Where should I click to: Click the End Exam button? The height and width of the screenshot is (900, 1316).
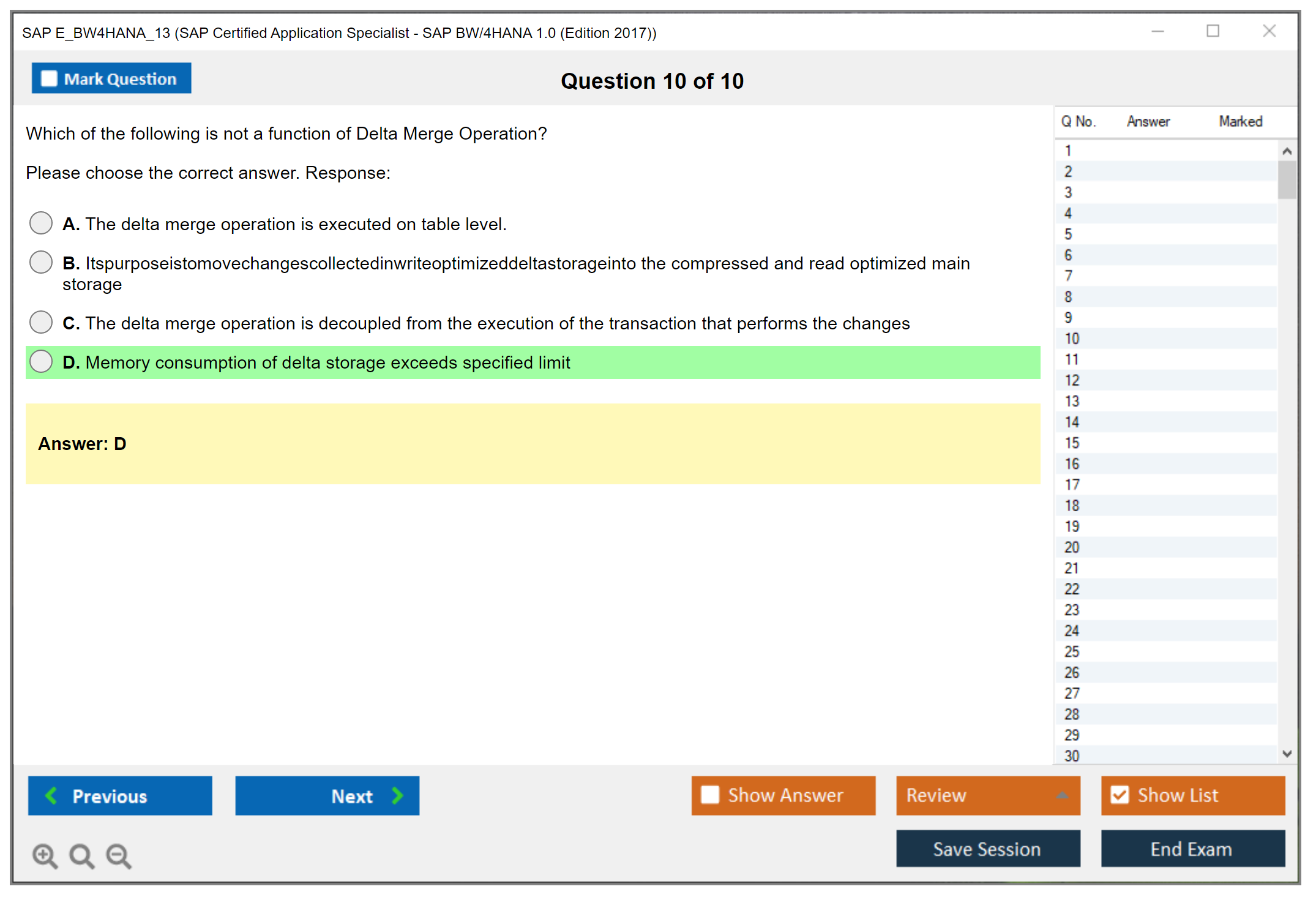[x=1192, y=849]
